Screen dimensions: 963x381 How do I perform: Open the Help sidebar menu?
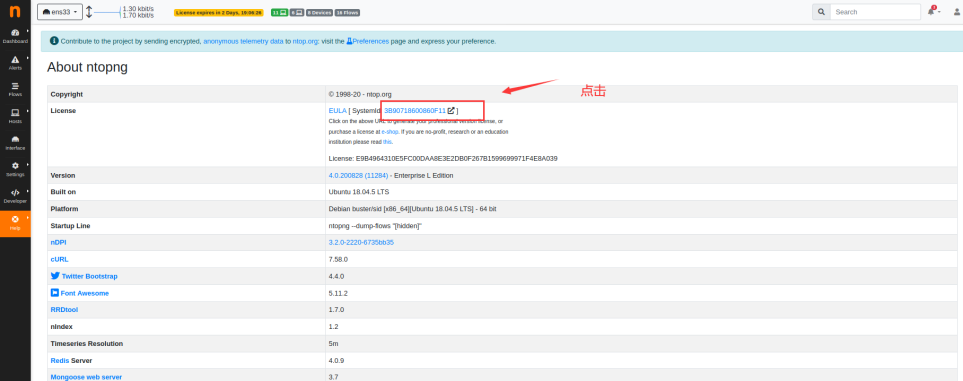[15, 223]
